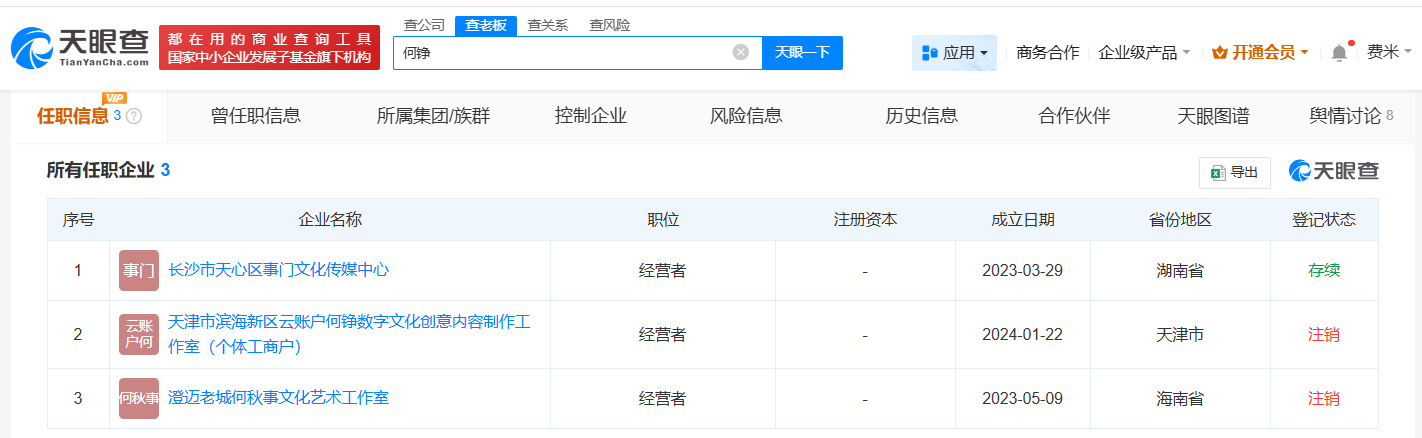Switch to the 查公司 search tab
Screen dimensions: 1422x438
pyautogui.click(x=423, y=25)
